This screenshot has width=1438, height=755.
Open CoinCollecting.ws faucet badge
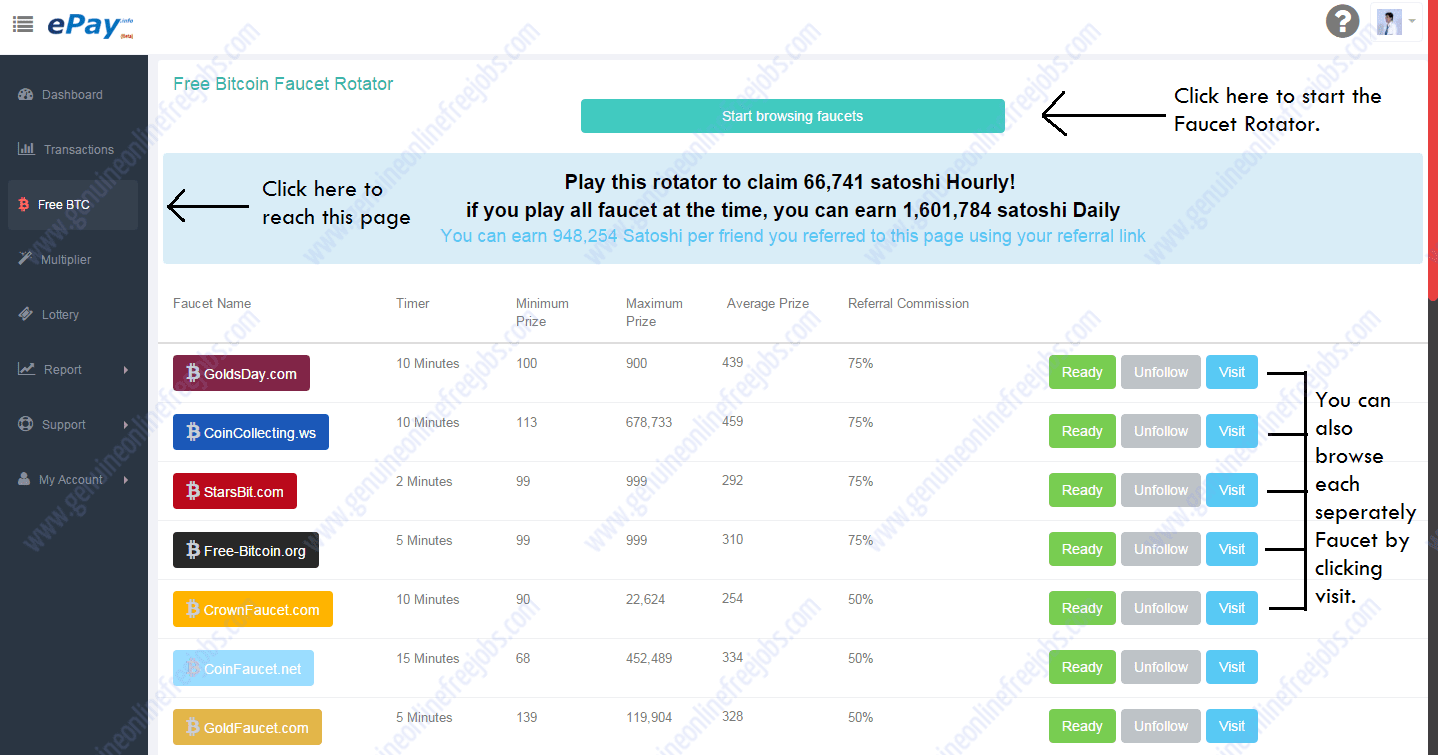[251, 432]
